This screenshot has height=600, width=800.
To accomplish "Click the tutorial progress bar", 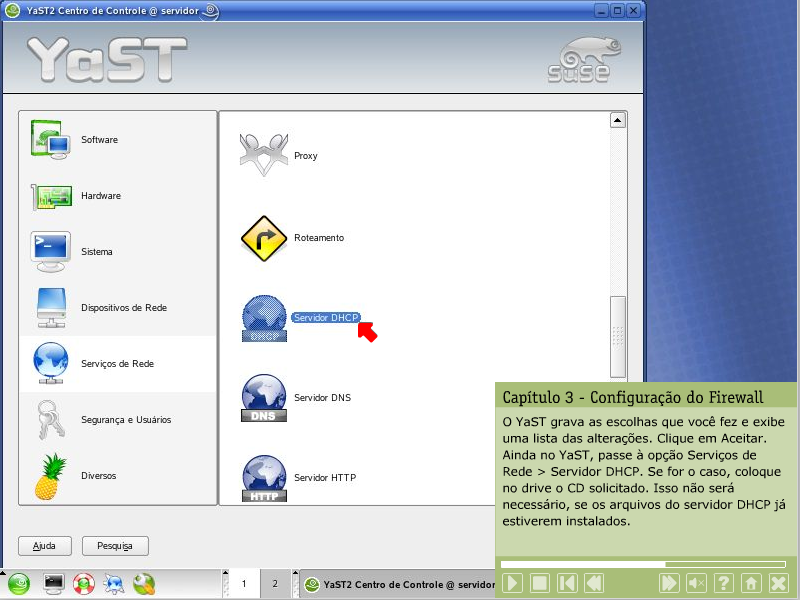I will tap(645, 564).
